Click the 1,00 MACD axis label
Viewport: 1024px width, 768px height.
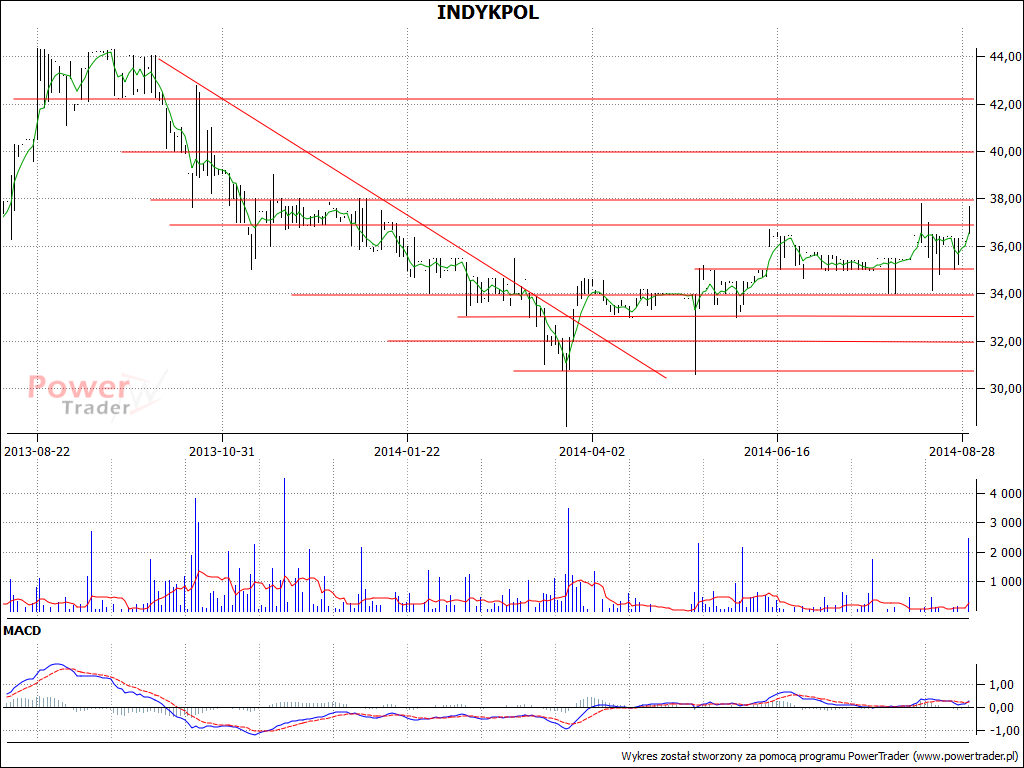tap(1002, 685)
